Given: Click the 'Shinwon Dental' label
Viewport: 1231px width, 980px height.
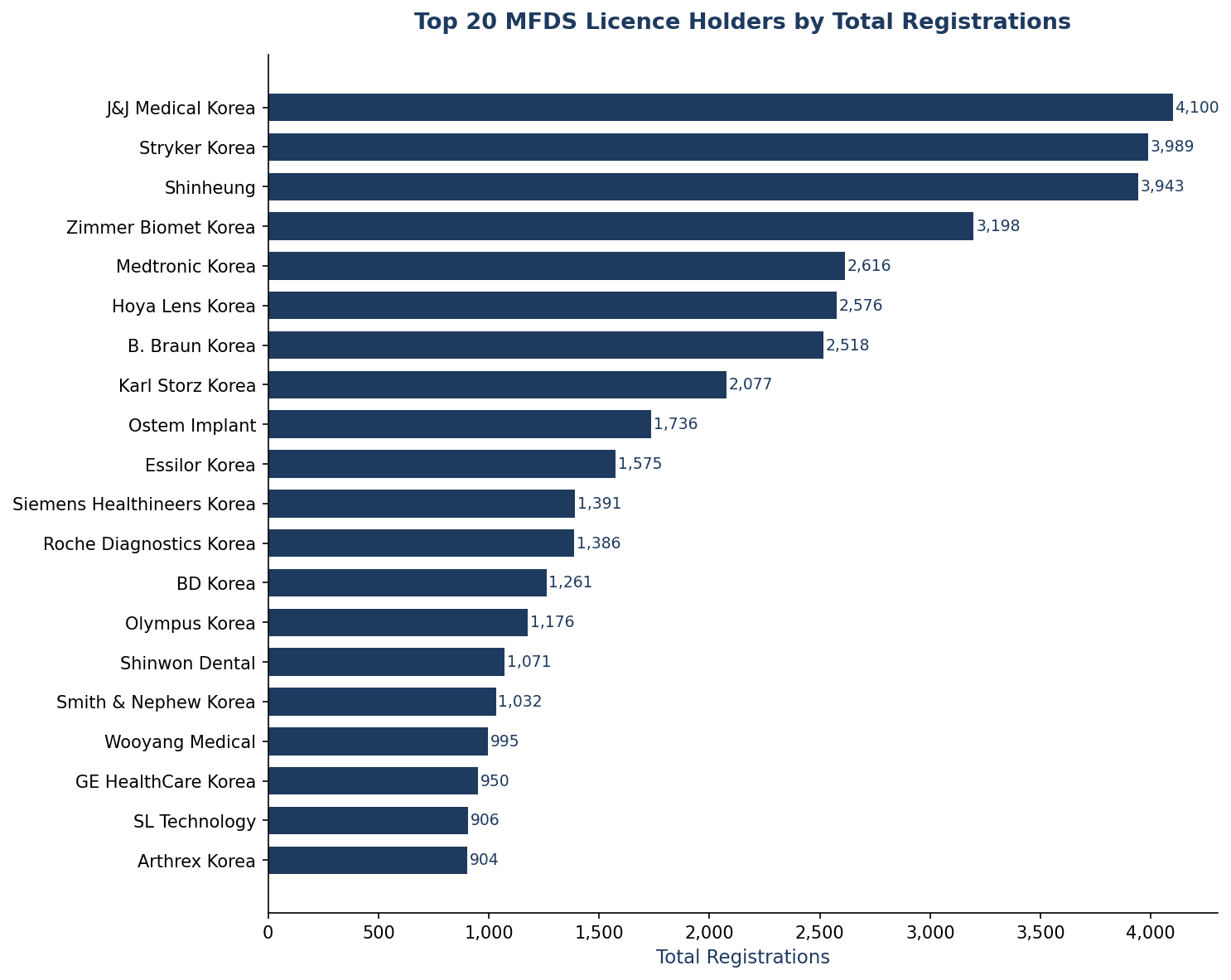Looking at the screenshot, I should pos(188,664).
